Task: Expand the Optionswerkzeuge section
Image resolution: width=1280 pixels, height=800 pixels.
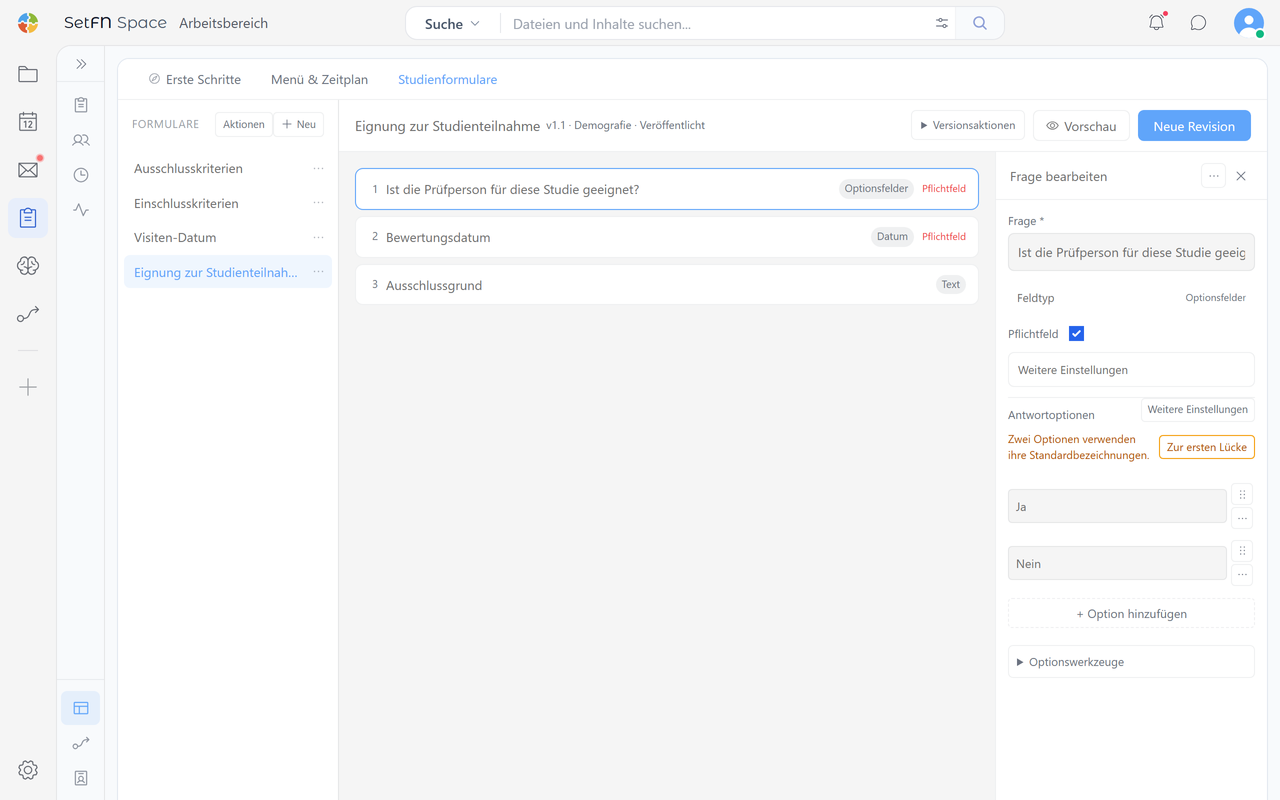Action: coord(1131,662)
